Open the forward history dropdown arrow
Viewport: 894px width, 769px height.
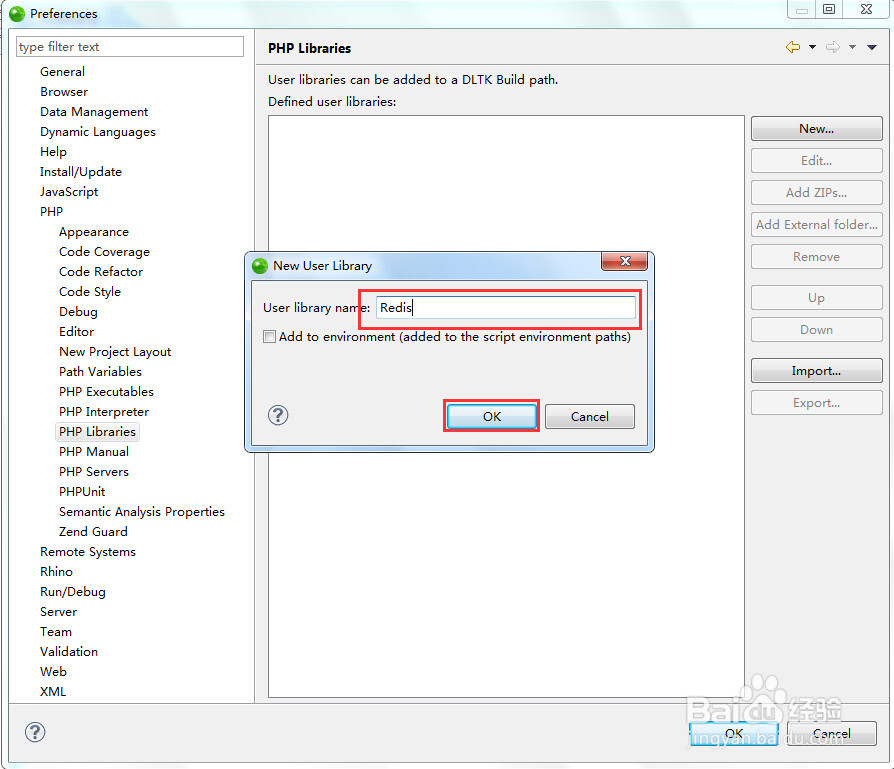[x=852, y=47]
